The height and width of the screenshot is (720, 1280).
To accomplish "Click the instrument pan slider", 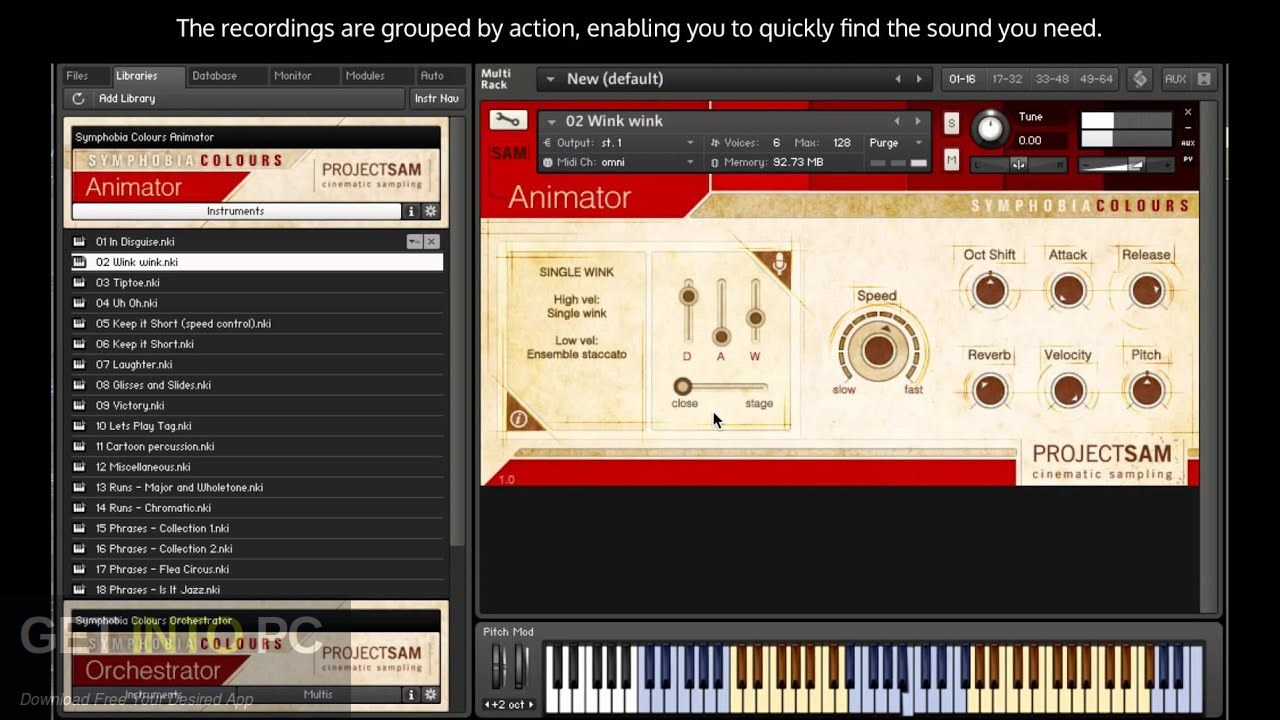I will (x=1018, y=165).
